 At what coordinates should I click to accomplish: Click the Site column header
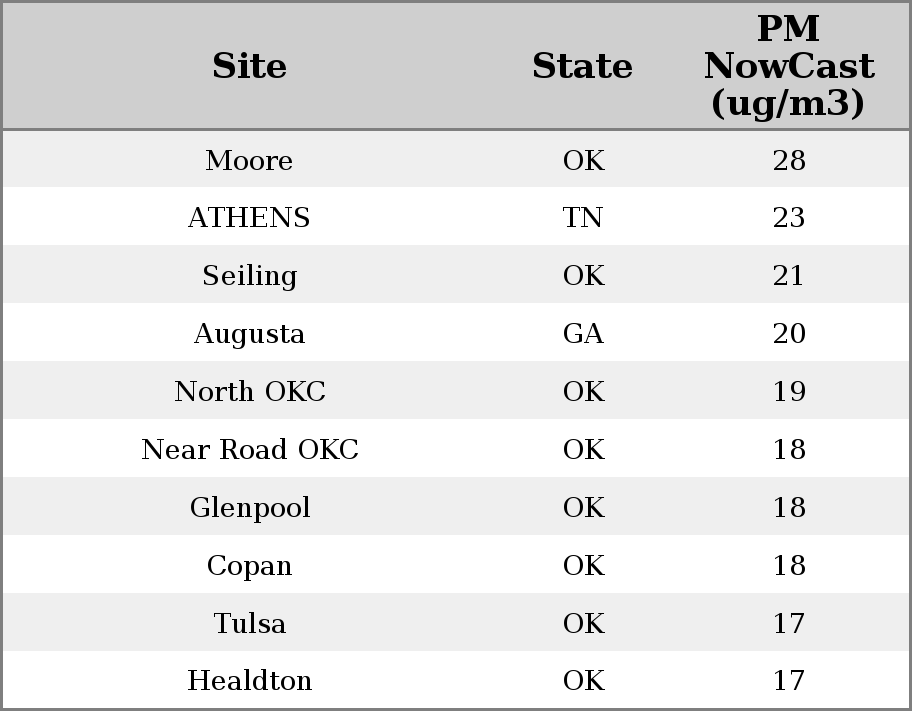pos(249,67)
